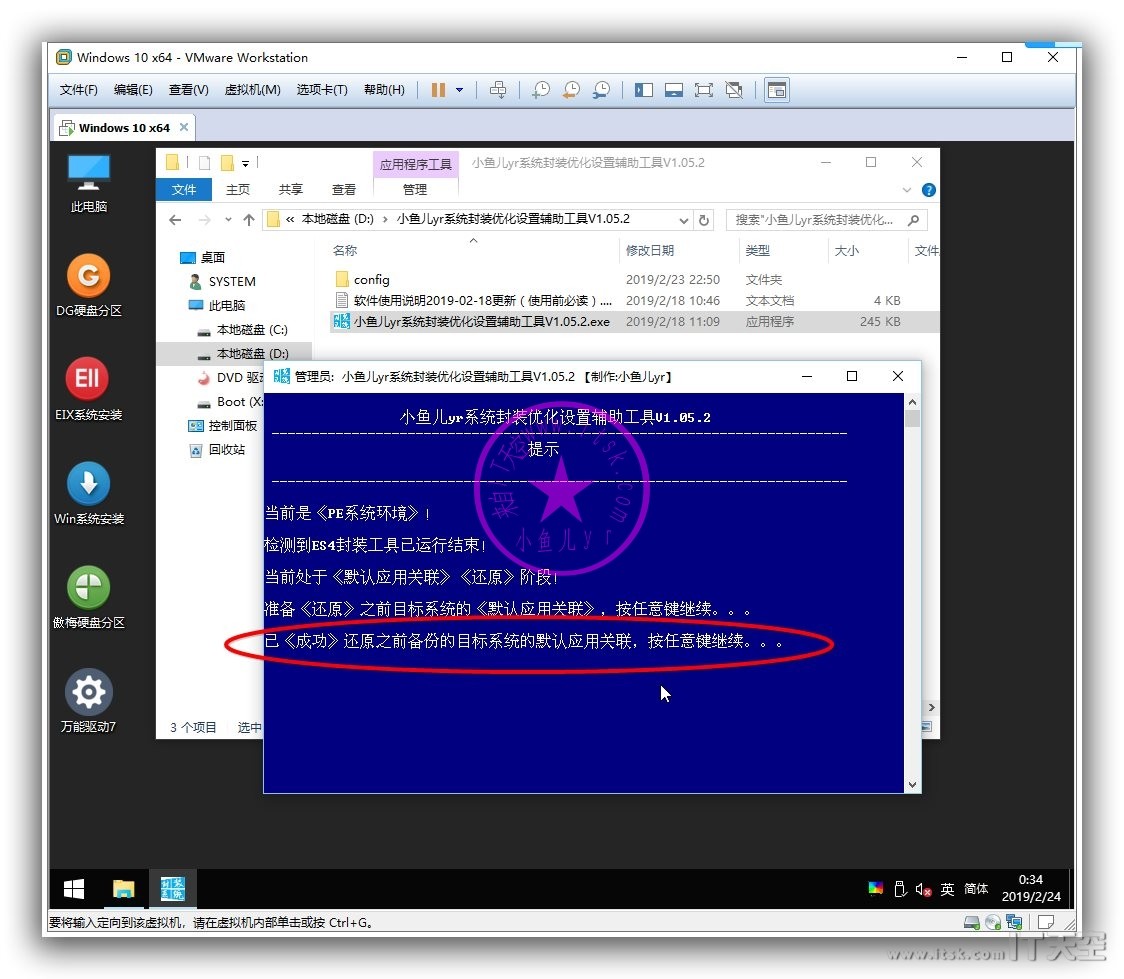
Task: Take a snapshot of the virtual machine
Action: (540, 90)
